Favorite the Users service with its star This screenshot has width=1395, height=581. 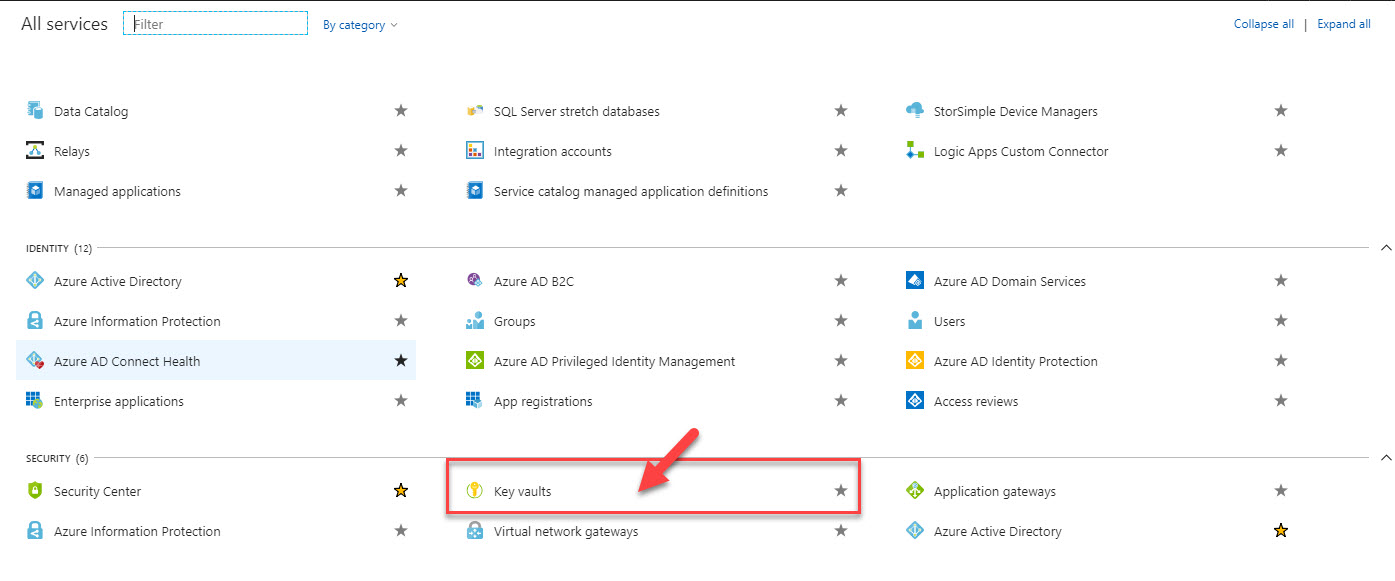1281,321
